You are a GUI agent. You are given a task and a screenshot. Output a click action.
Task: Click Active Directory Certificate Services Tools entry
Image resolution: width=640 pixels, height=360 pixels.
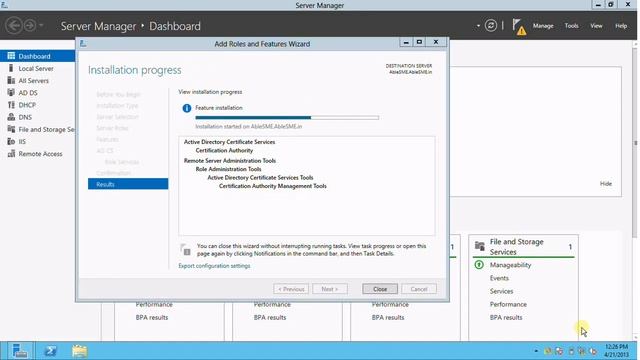[260, 178]
